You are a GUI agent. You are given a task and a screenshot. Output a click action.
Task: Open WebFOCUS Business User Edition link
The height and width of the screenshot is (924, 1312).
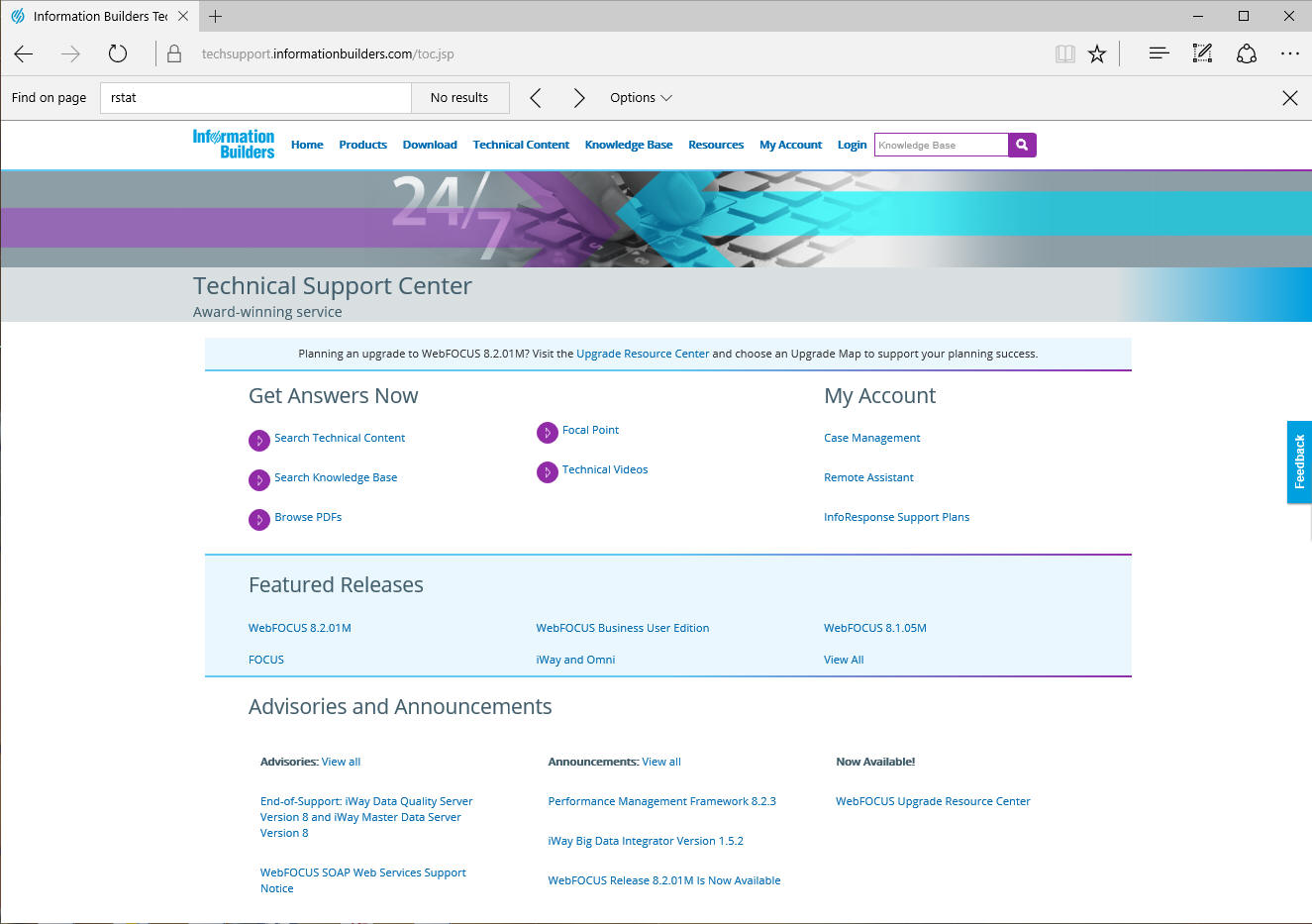pos(623,628)
